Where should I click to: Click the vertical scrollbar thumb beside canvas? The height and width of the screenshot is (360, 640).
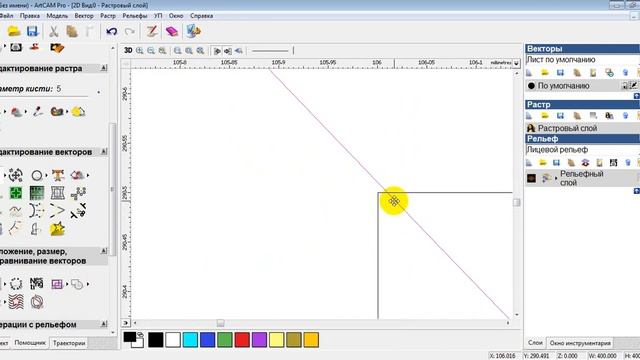pos(517,202)
